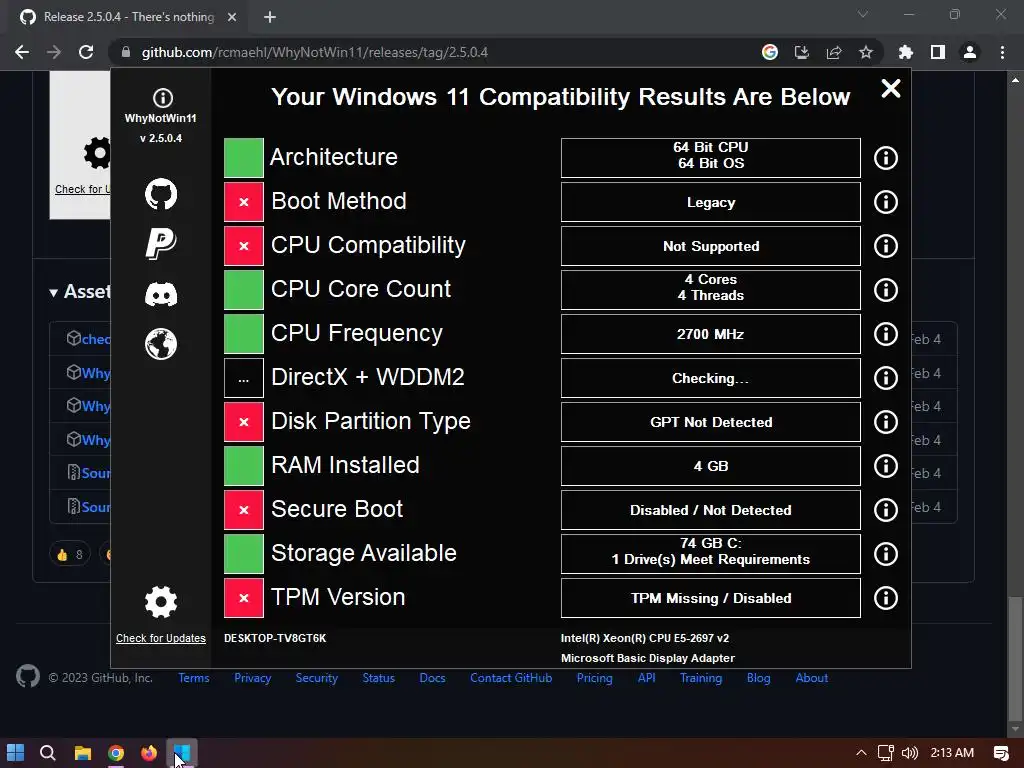The image size is (1024, 768).
Task: Click thumbs up reaction button
Action: click(70, 554)
